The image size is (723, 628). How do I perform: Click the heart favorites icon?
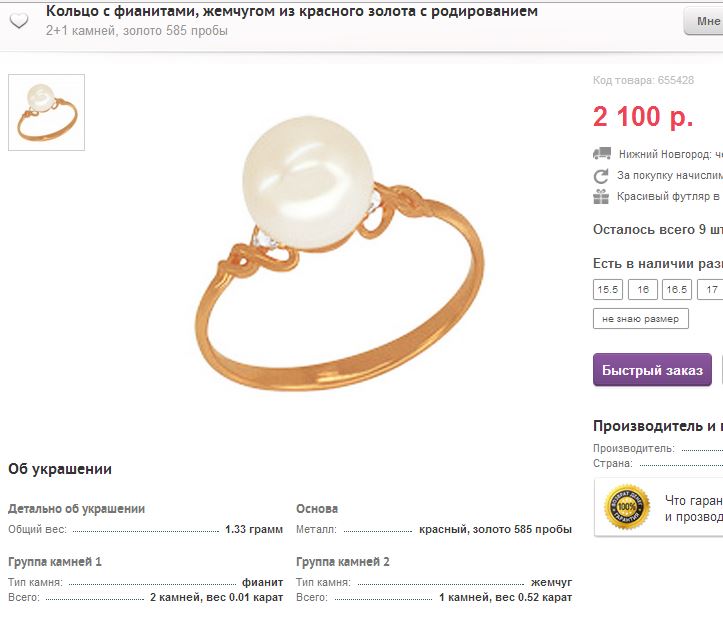19,21
